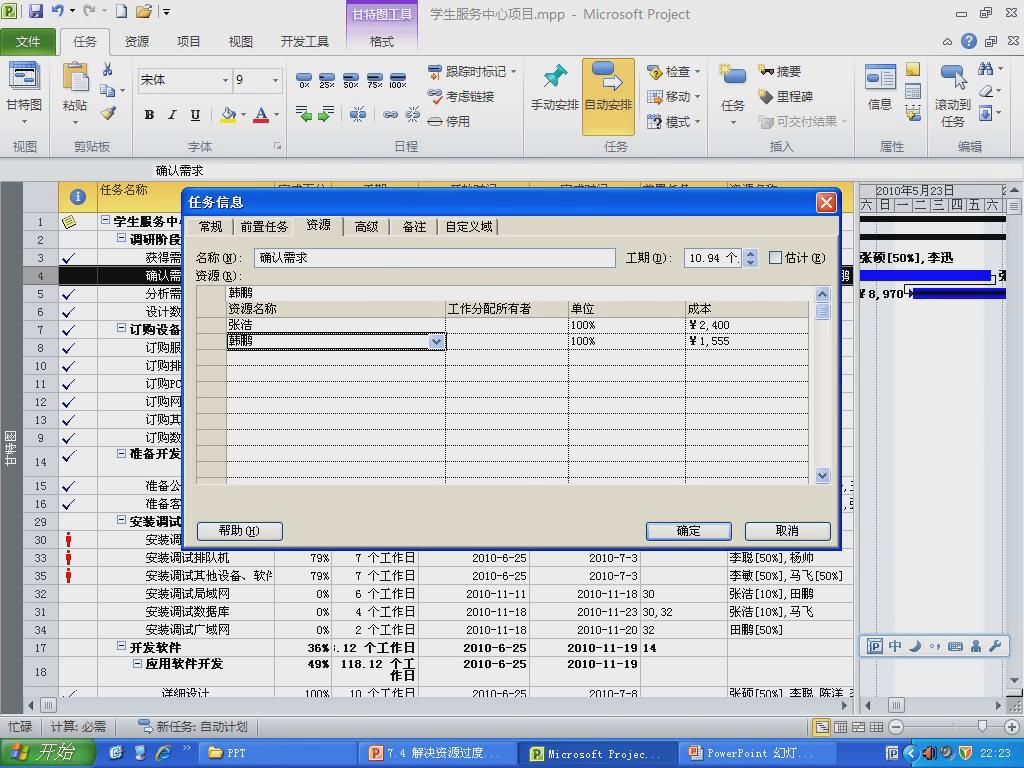The image size is (1024, 768).
Task: Set task to 50% complete
Action: pyautogui.click(x=351, y=80)
